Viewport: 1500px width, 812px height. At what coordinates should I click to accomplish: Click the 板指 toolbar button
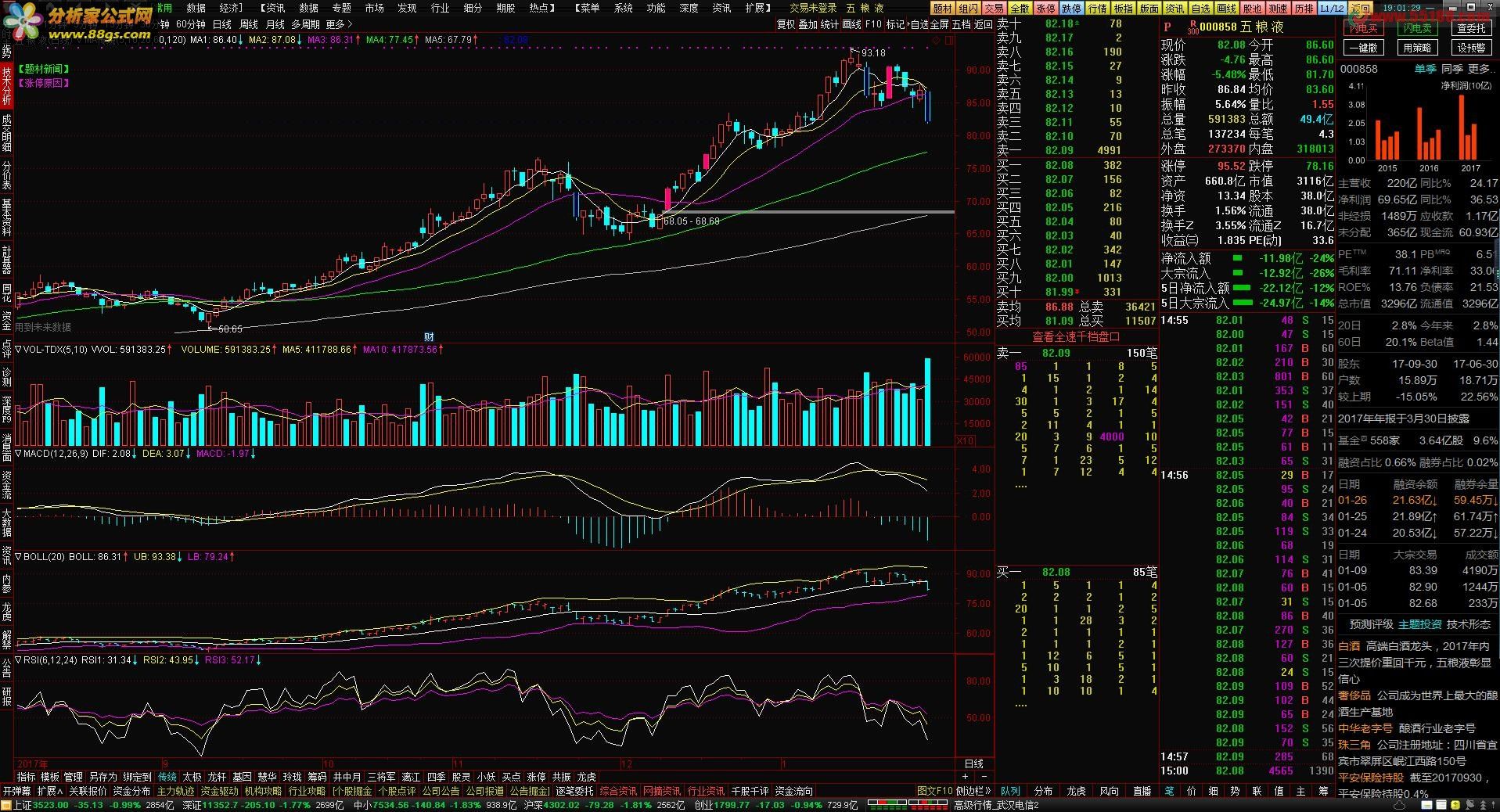pyautogui.click(x=1123, y=9)
